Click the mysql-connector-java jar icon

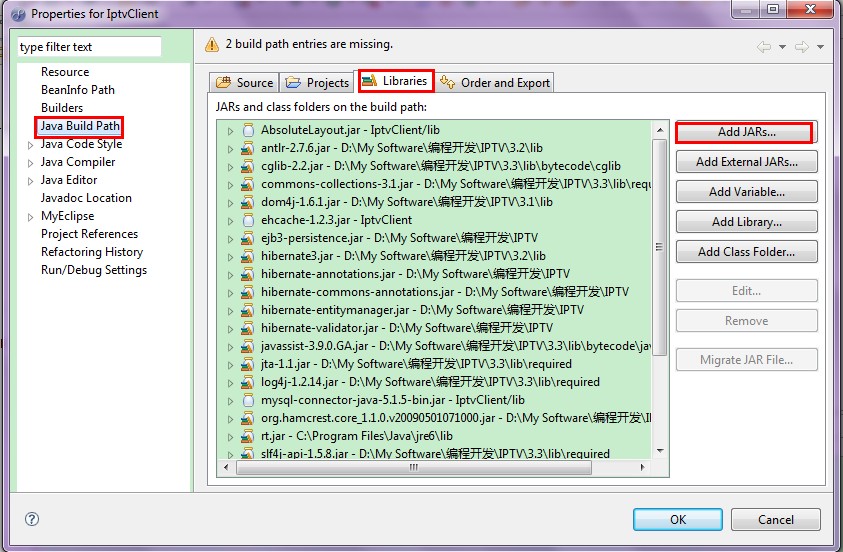pyautogui.click(x=248, y=400)
